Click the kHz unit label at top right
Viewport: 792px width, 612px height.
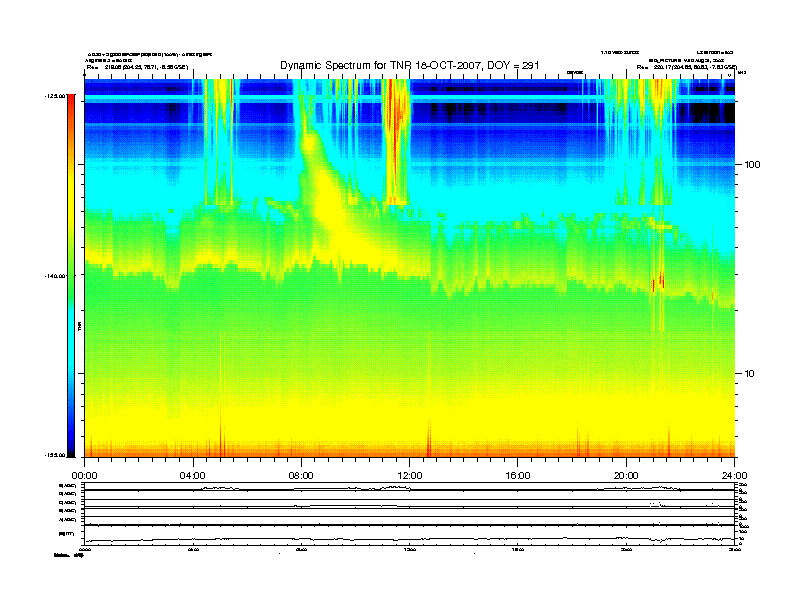[741, 73]
